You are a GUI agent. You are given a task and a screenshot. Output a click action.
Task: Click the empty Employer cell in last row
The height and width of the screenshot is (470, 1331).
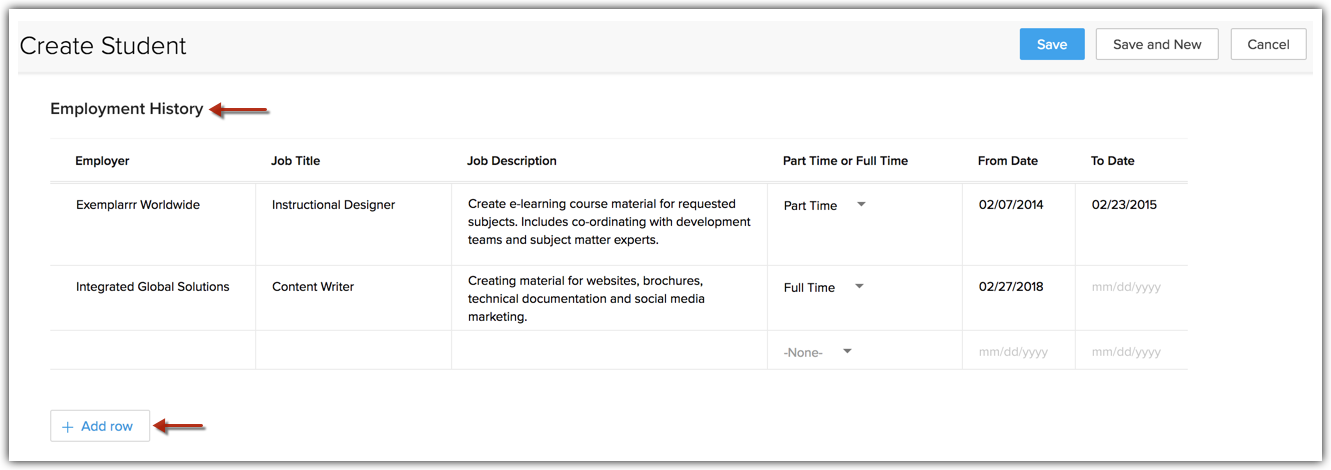click(x=152, y=351)
